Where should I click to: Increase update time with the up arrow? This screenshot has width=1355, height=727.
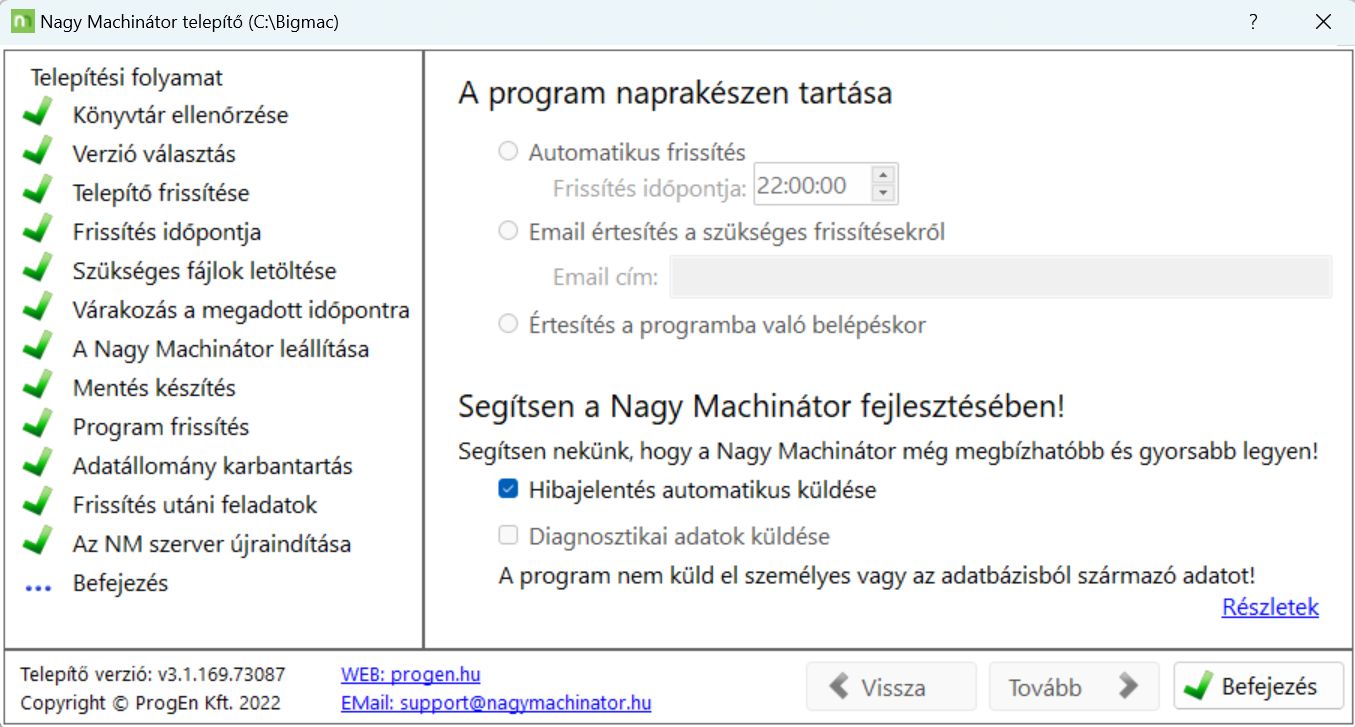point(883,175)
